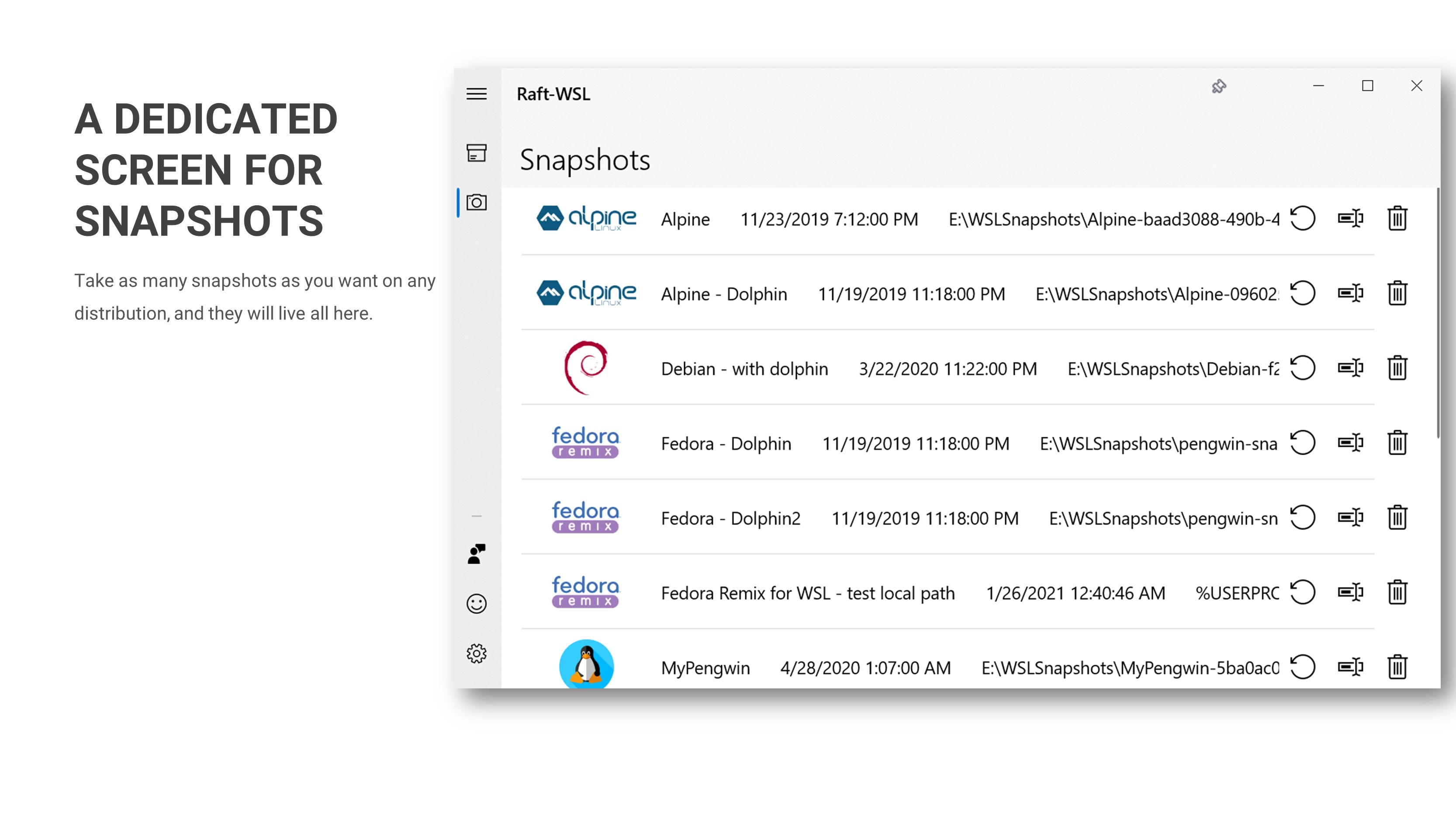Viewport: 1456px width, 819px height.
Task: Restore the Fedora - Dolphin snapshot
Action: 1303,442
